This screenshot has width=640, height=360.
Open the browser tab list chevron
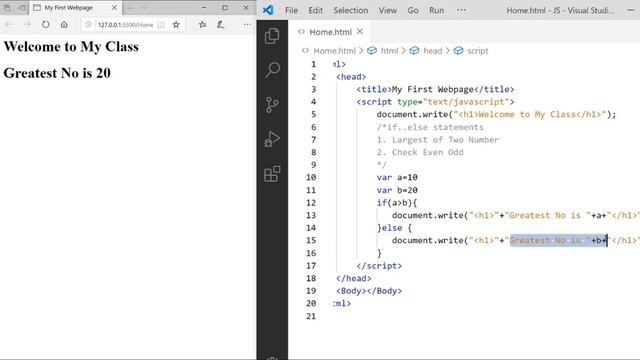(144, 8)
